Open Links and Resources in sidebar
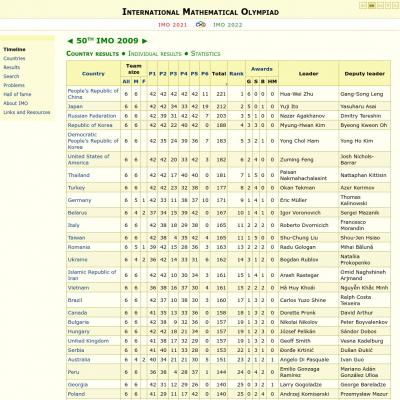This screenshot has height=400, width=400. click(x=27, y=112)
